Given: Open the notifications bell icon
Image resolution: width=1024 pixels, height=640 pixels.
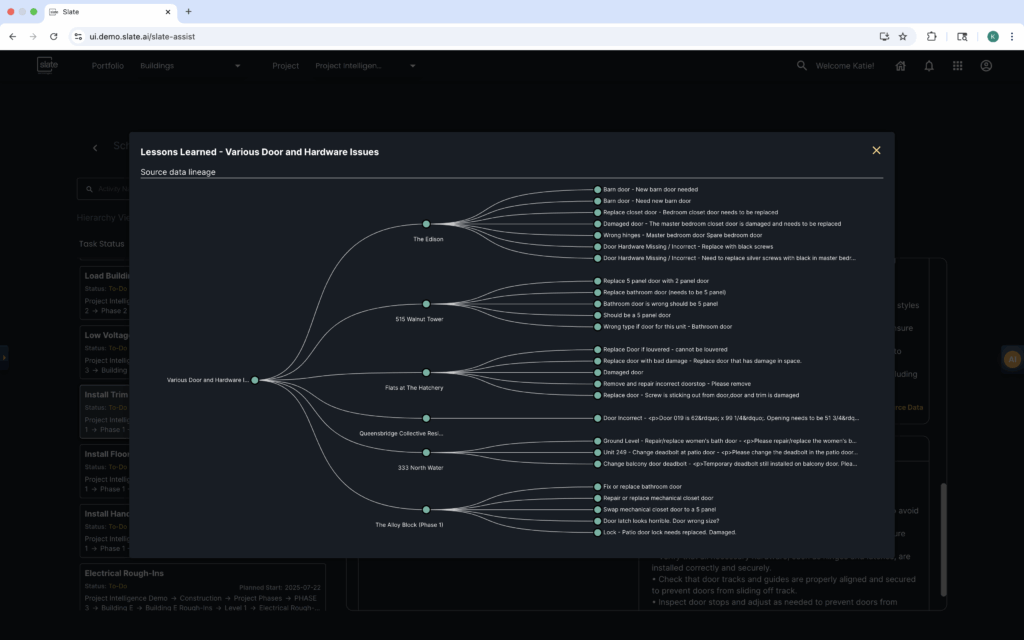Looking at the screenshot, I should click(x=929, y=66).
